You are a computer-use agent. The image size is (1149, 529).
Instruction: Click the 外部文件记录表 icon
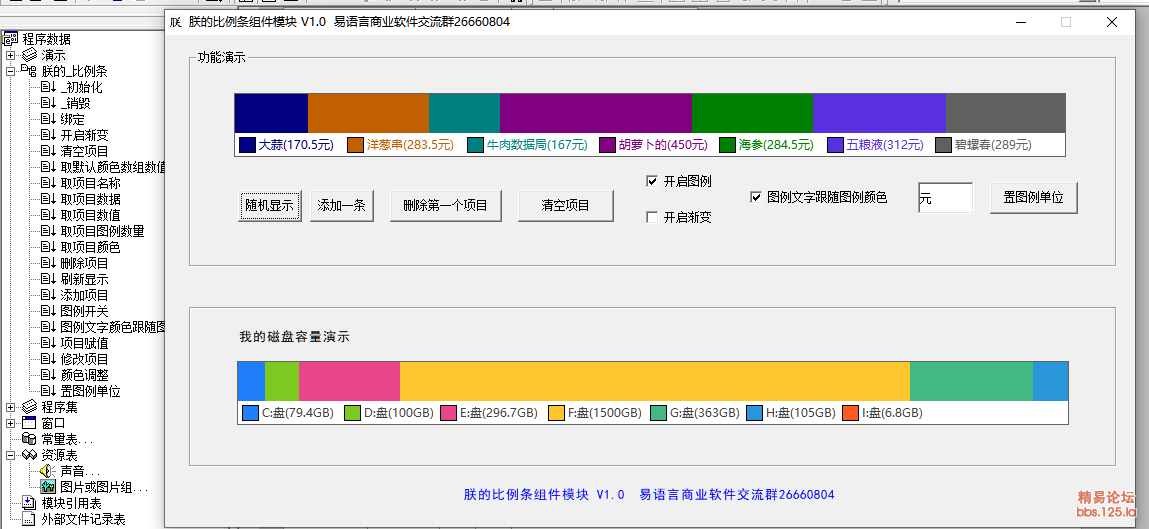(x=29, y=519)
